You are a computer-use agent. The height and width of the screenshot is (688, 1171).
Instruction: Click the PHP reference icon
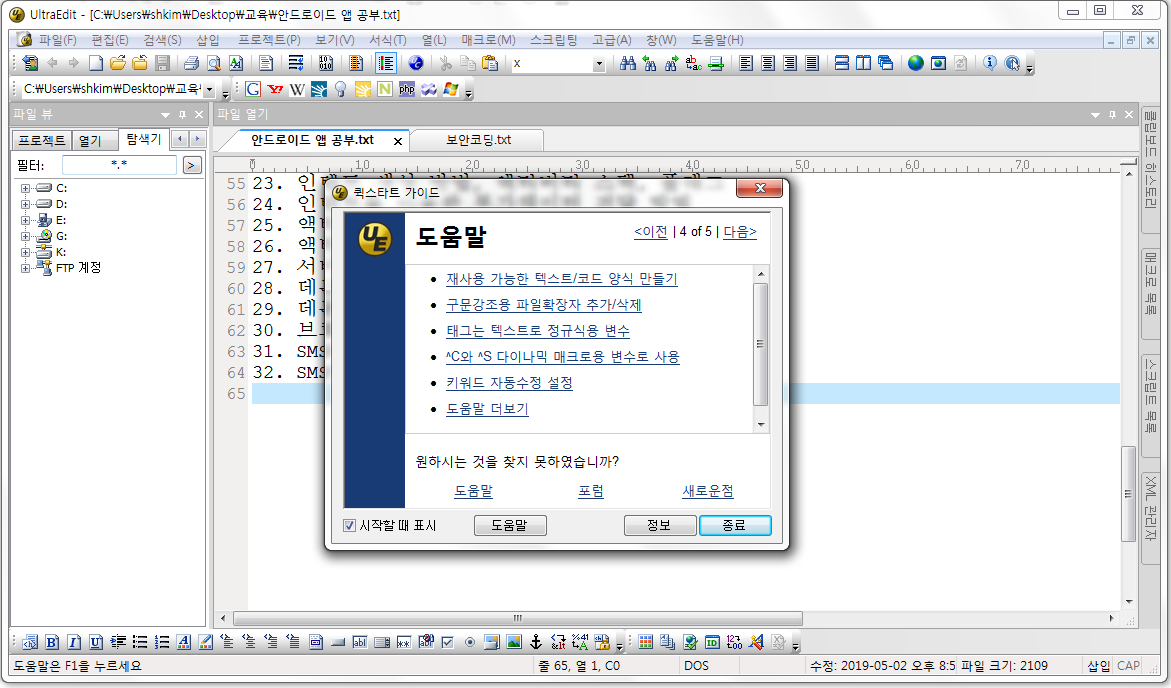tap(406, 90)
